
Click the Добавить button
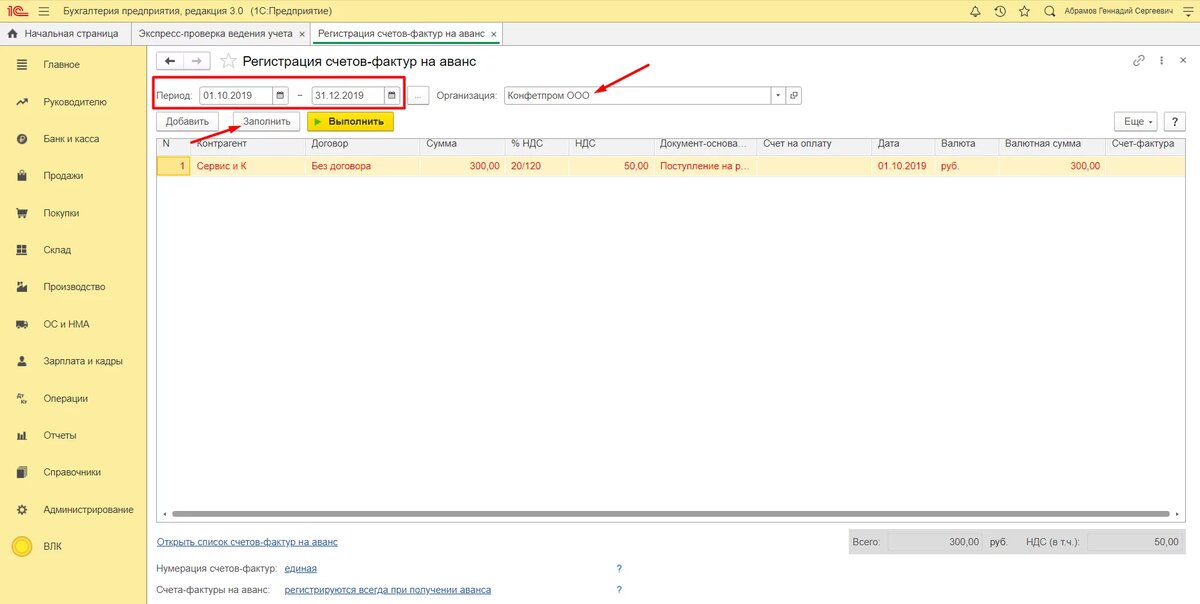(x=187, y=121)
